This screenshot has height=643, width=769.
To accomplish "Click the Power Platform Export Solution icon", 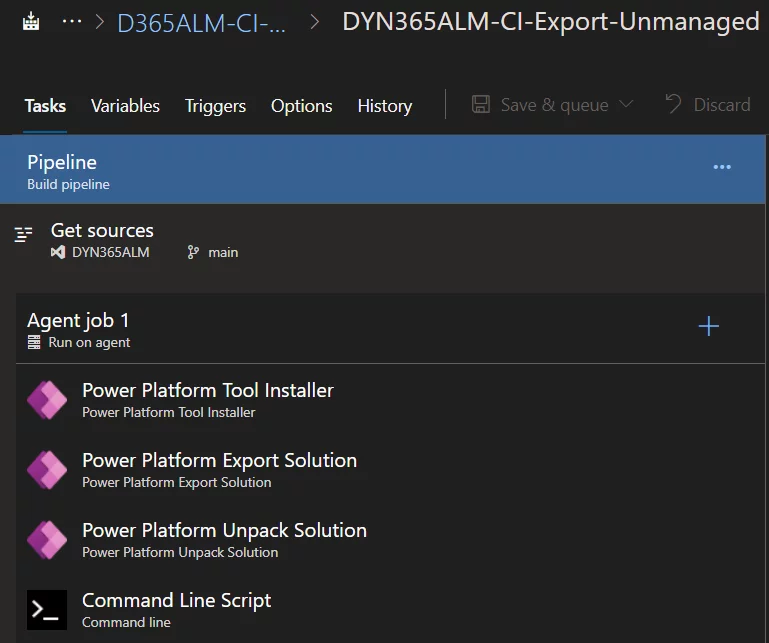I will (47, 470).
